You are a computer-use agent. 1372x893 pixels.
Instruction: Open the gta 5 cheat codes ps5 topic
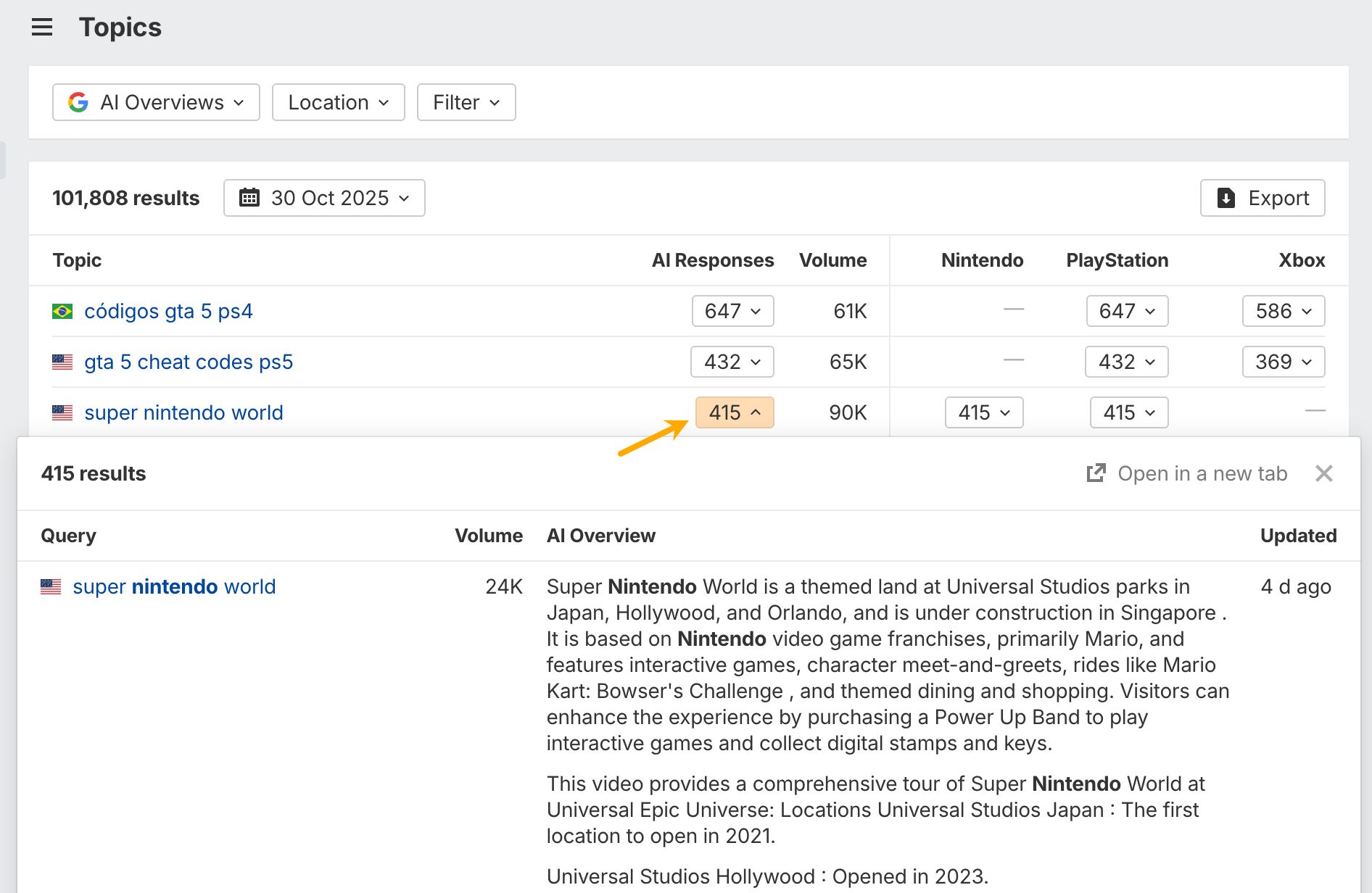[x=189, y=362]
